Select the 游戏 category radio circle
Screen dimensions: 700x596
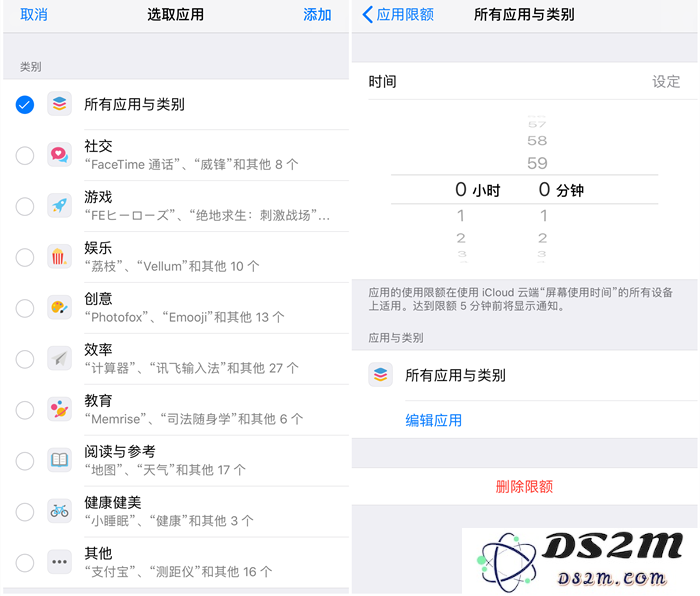pyautogui.click(x=25, y=206)
